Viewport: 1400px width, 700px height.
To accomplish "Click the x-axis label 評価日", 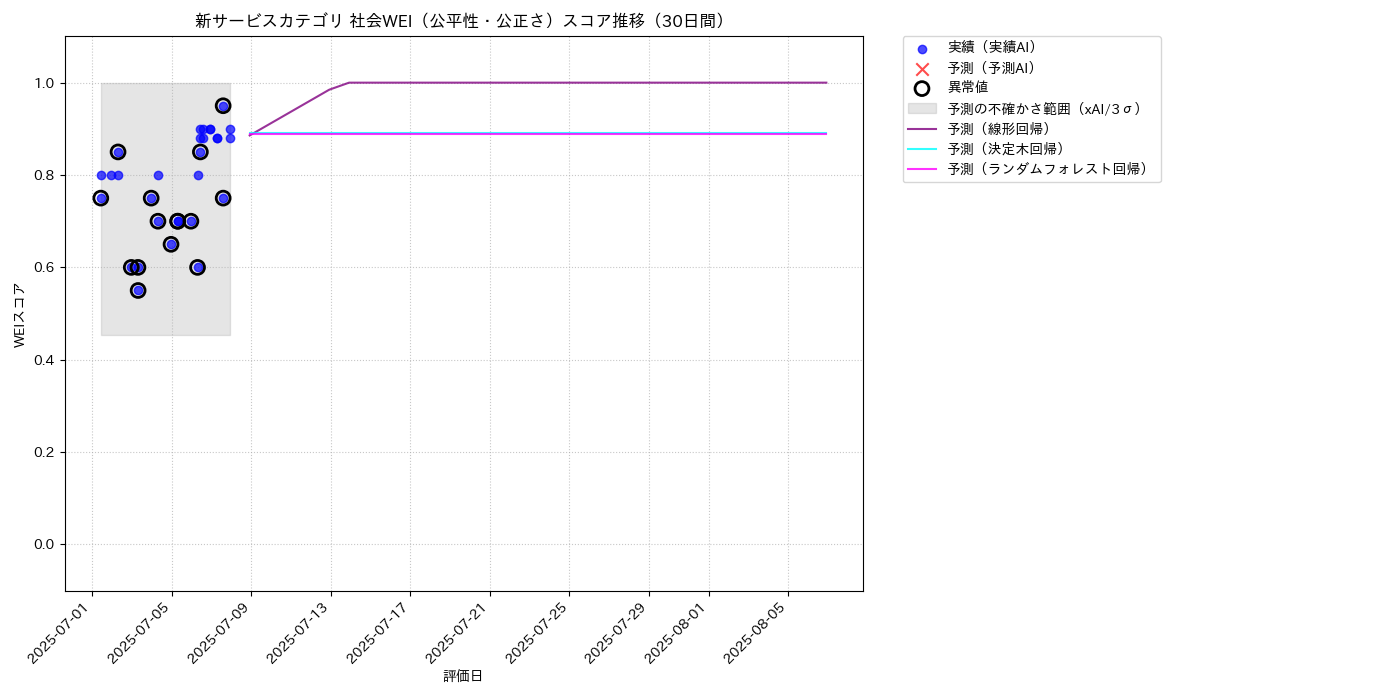I will click(x=463, y=676).
